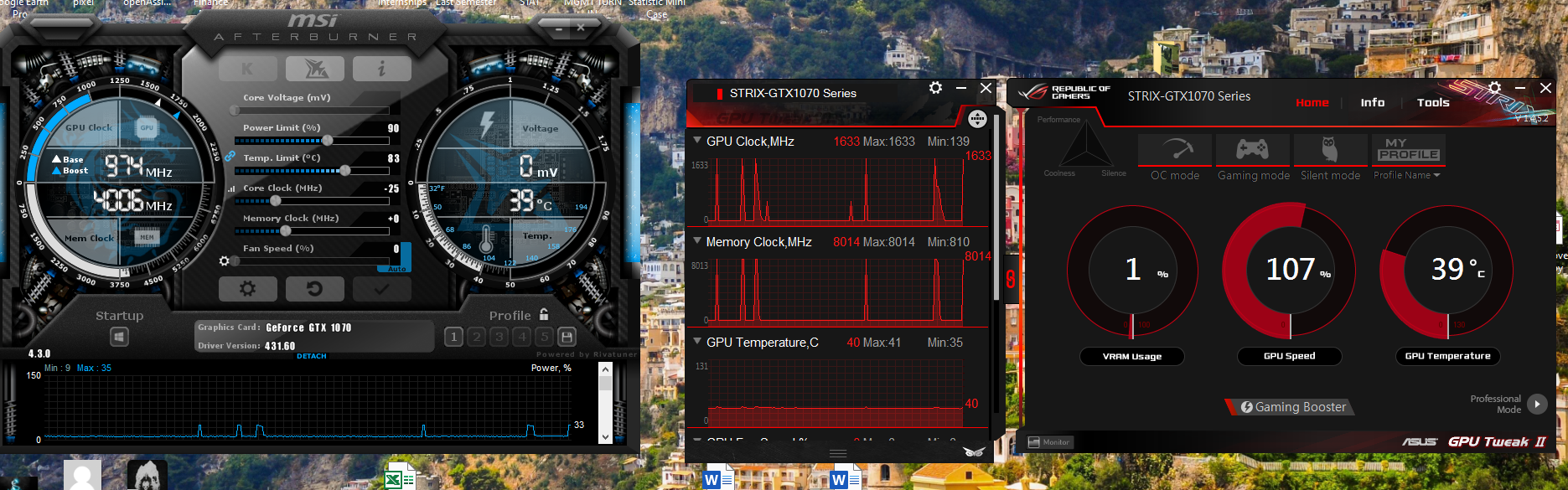Click the red side tab on GPU Tweak
Image resolution: width=1568 pixels, height=490 pixels.
(1011, 279)
